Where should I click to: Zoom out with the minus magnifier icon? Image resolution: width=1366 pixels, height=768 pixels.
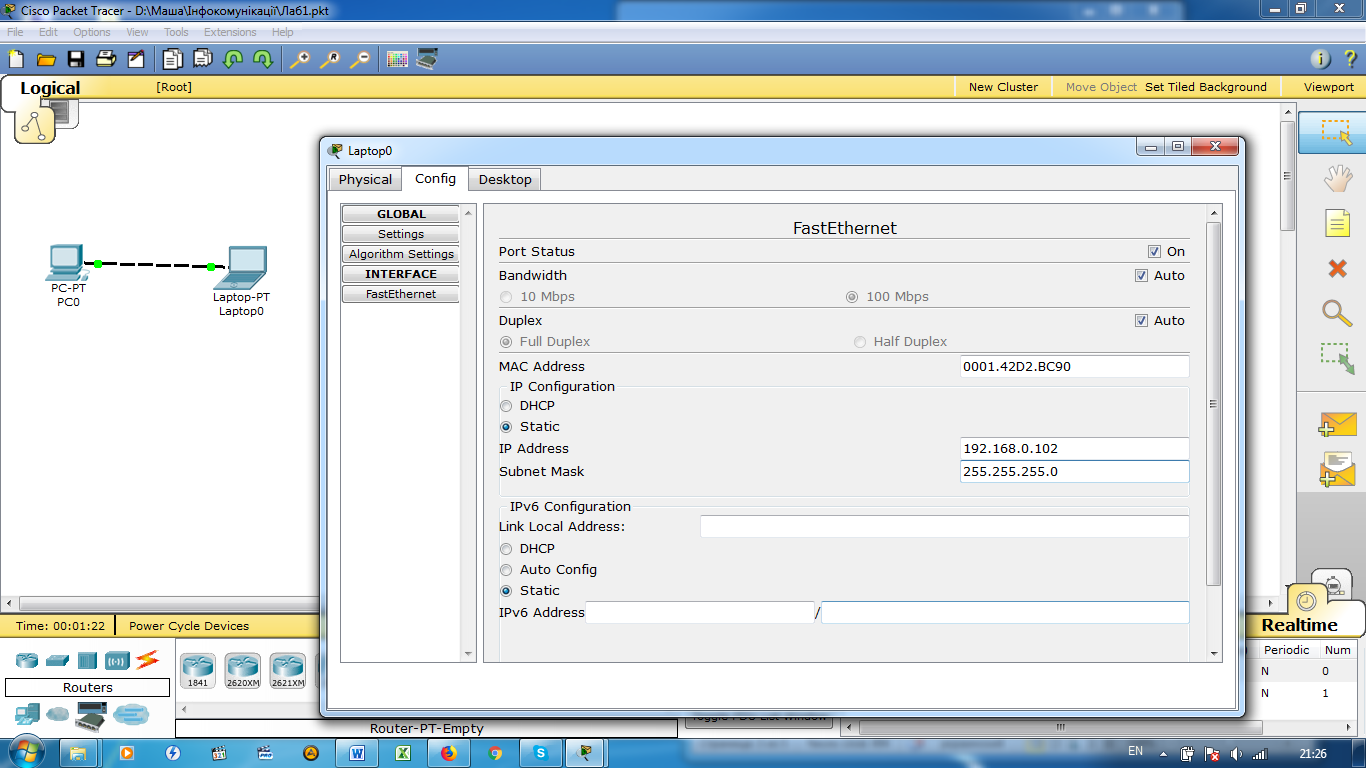tap(360, 59)
